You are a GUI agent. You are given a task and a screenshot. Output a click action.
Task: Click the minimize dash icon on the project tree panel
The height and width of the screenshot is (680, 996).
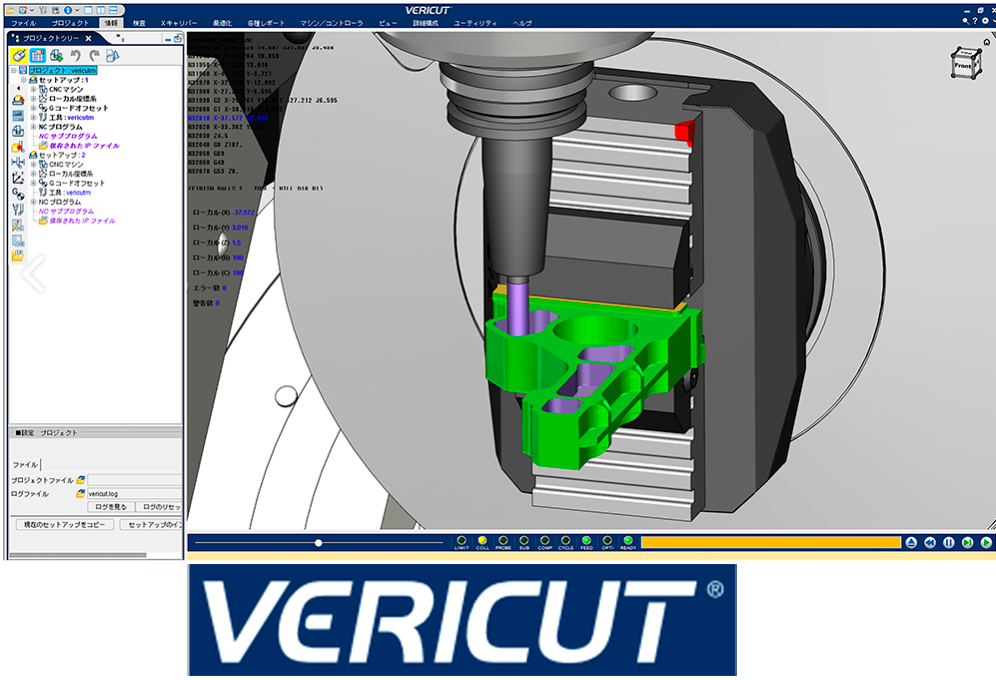click(x=168, y=39)
